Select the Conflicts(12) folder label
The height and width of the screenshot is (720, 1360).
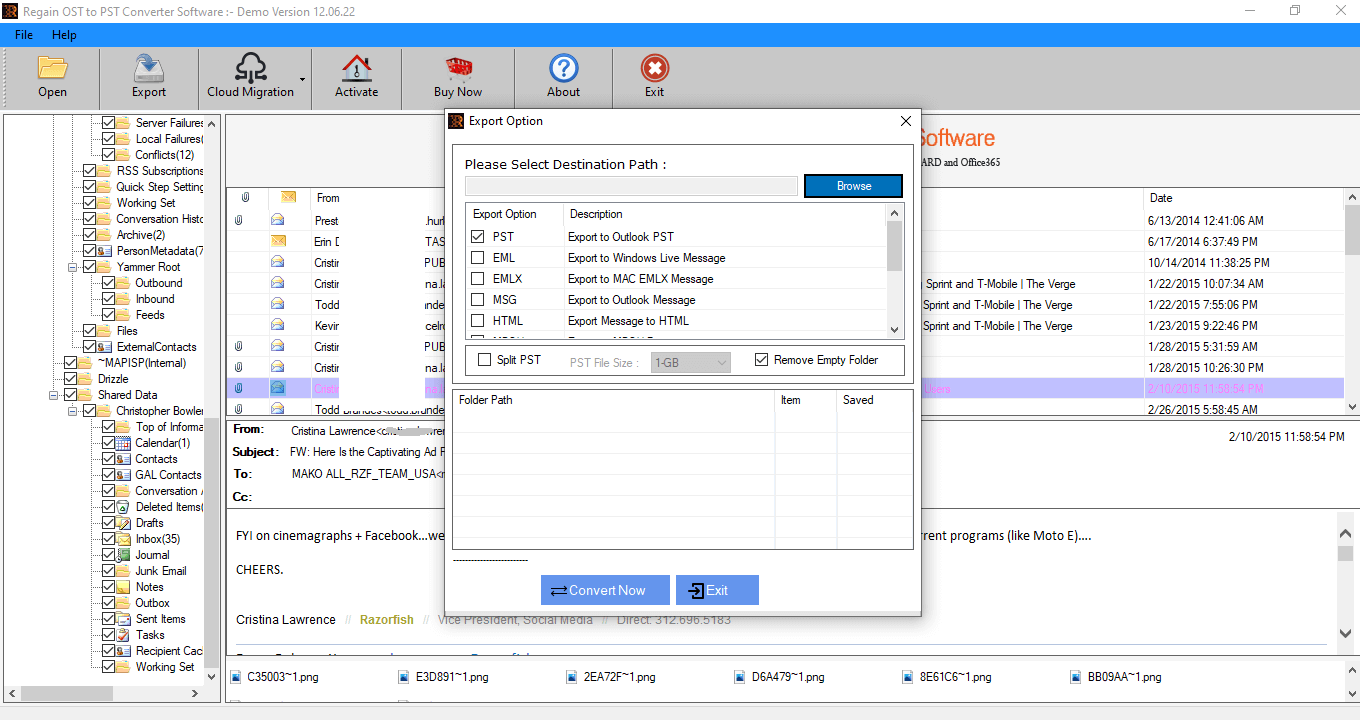point(165,155)
